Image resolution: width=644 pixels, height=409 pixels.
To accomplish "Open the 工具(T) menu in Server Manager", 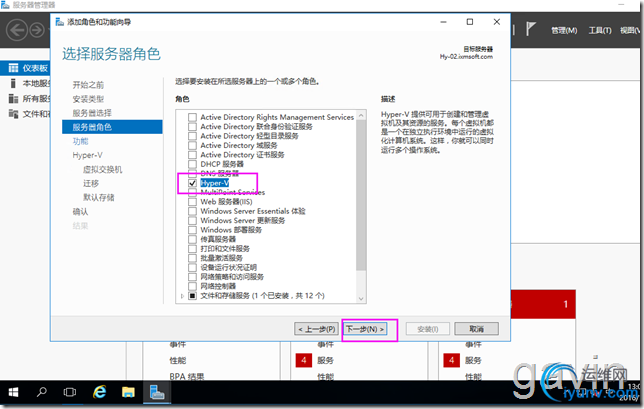I will pos(600,30).
